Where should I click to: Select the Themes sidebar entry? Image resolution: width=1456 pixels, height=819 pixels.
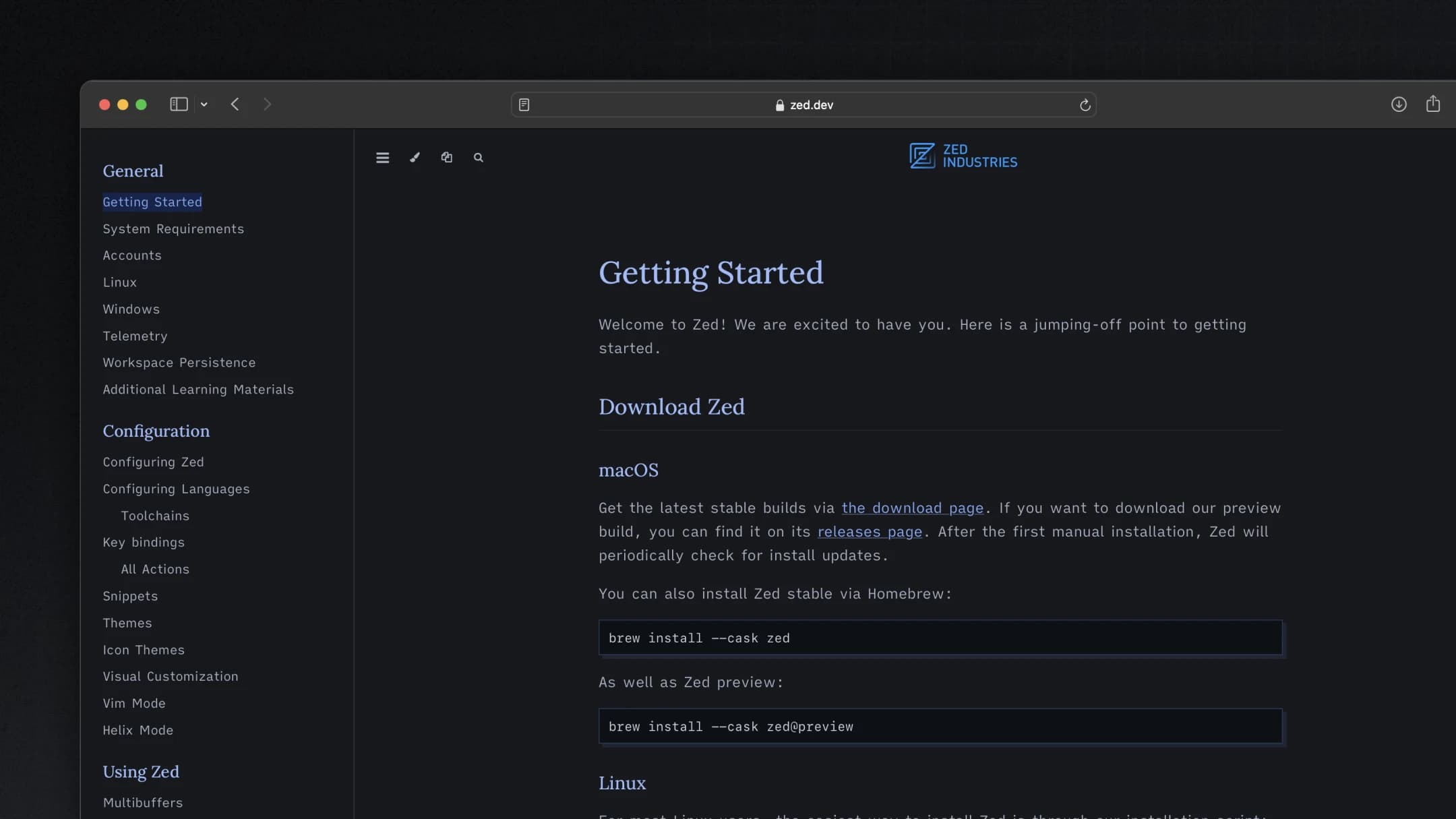(127, 623)
